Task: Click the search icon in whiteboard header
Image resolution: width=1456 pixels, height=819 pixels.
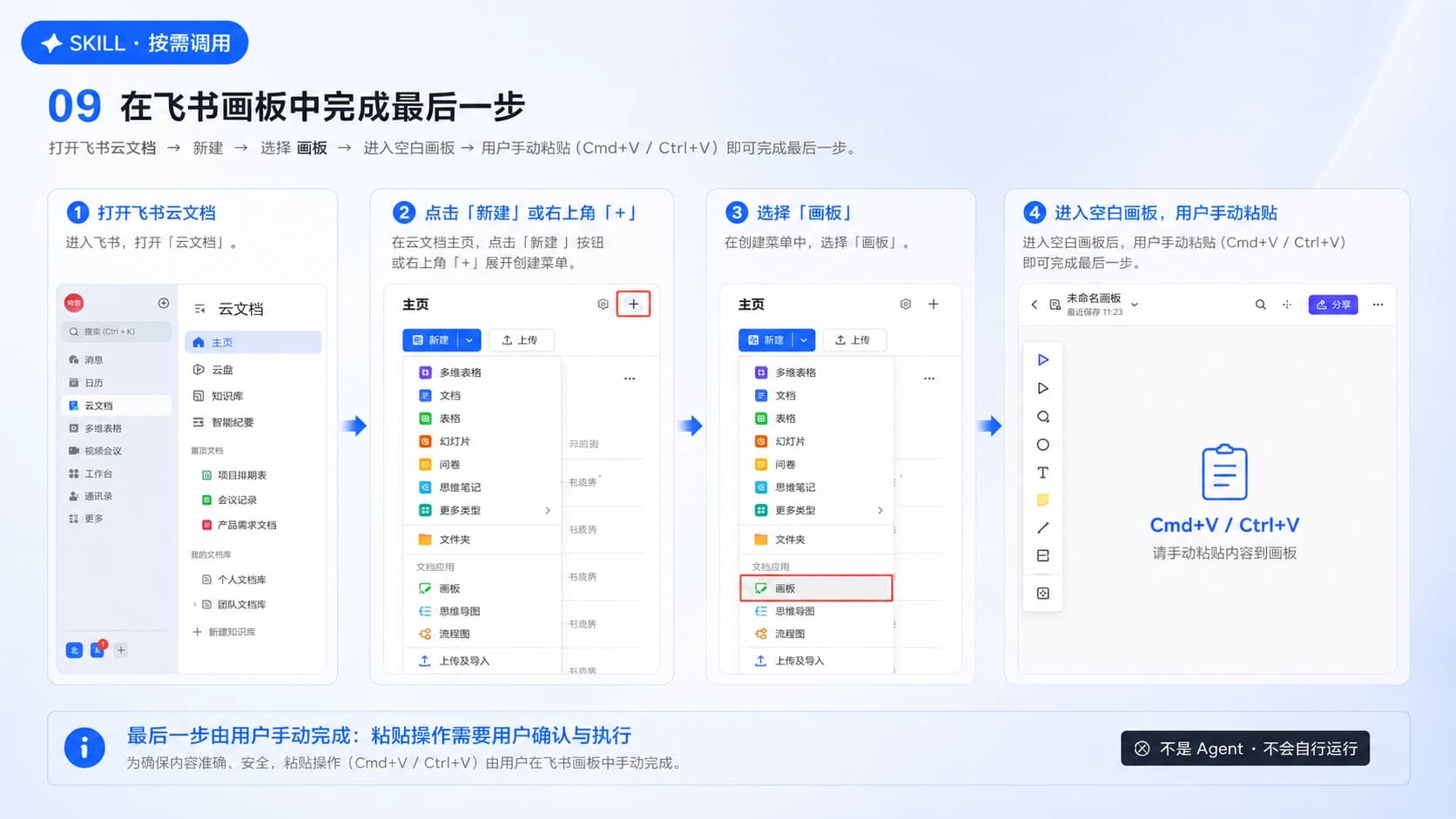Action: tap(1260, 305)
